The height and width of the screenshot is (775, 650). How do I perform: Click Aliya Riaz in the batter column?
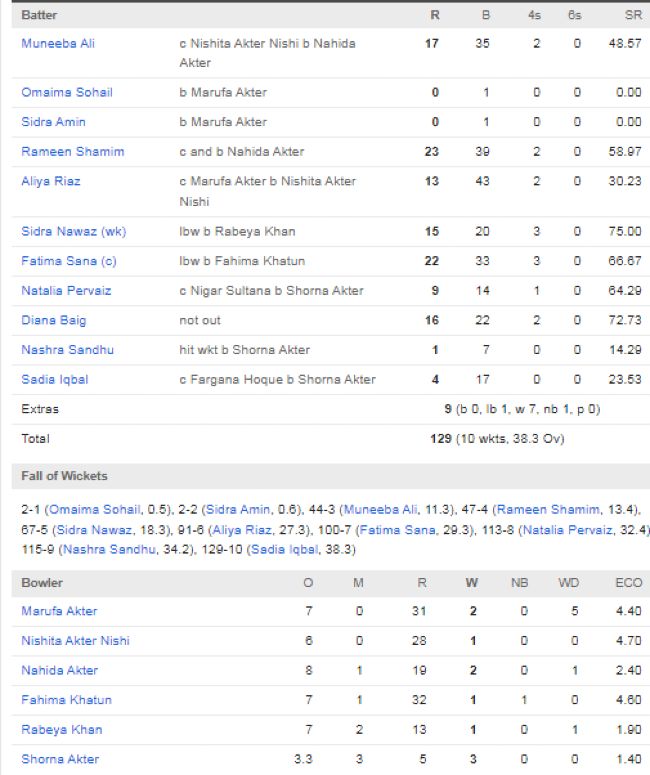point(51,182)
